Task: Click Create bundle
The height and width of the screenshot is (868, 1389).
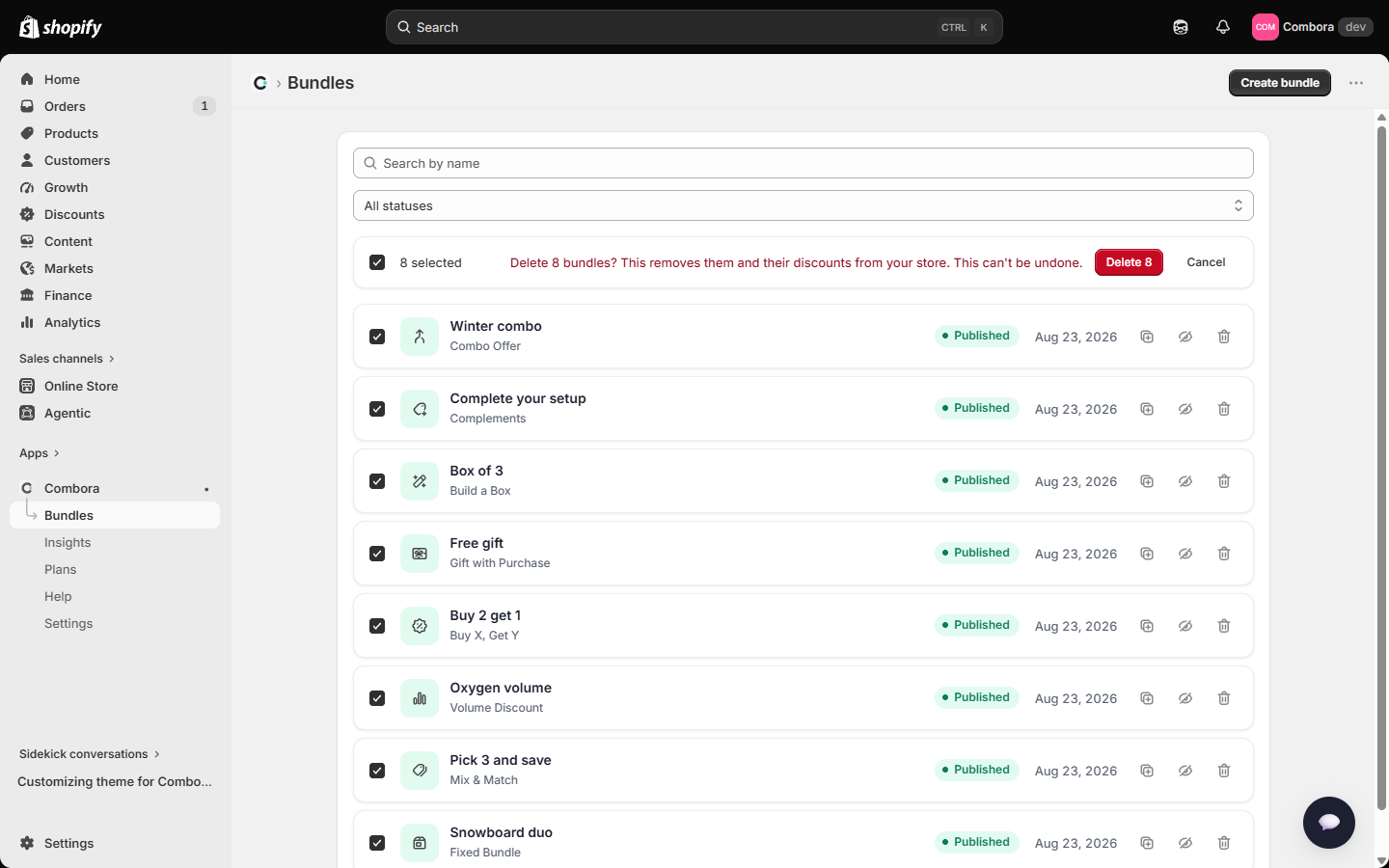Action: [x=1280, y=83]
